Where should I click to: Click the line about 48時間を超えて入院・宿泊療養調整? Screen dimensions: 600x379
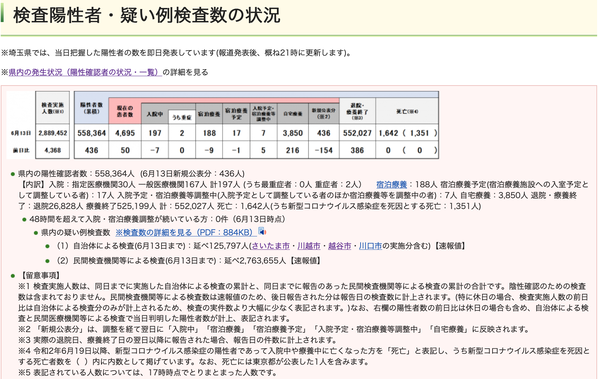coord(157,219)
